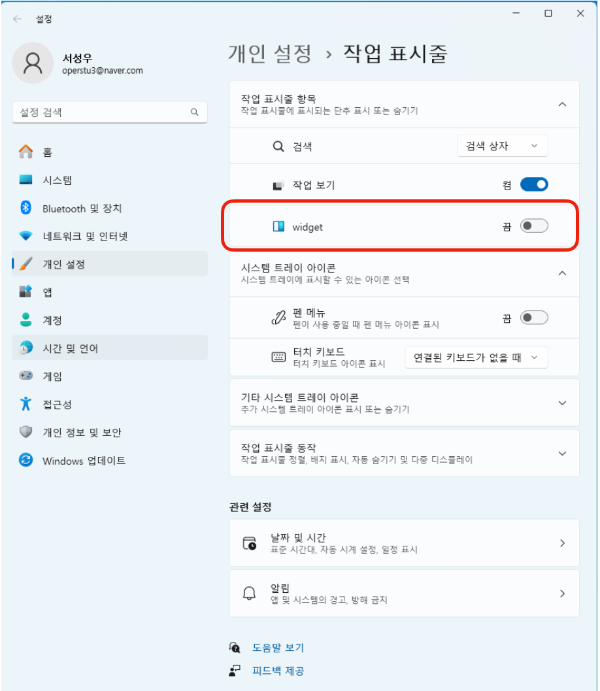Screen dimensions: 600x691
Task: Click the Bluetooth icon in sidebar
Action: 26,207
